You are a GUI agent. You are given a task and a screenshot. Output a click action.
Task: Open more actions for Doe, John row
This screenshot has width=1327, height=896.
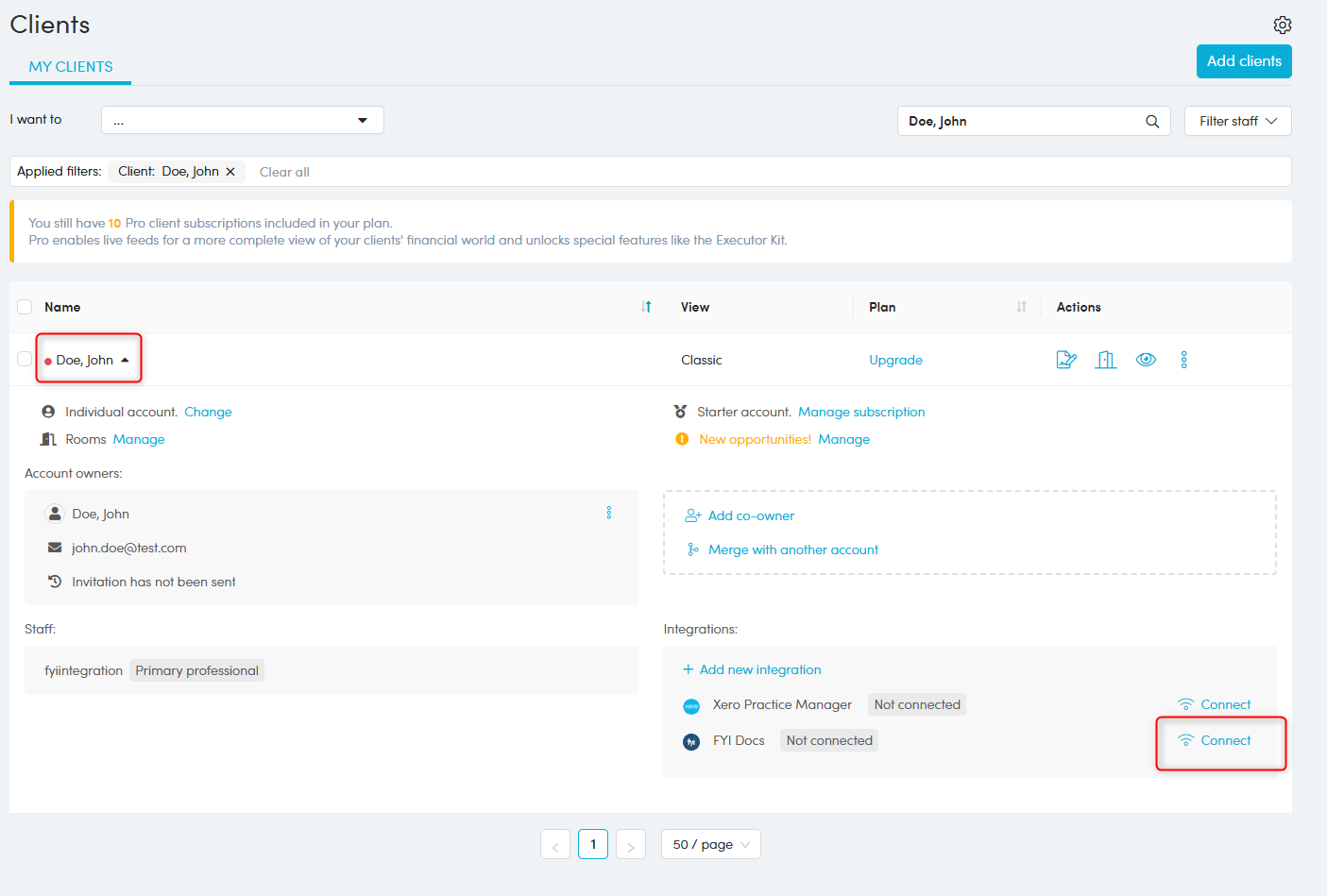[1183, 360]
